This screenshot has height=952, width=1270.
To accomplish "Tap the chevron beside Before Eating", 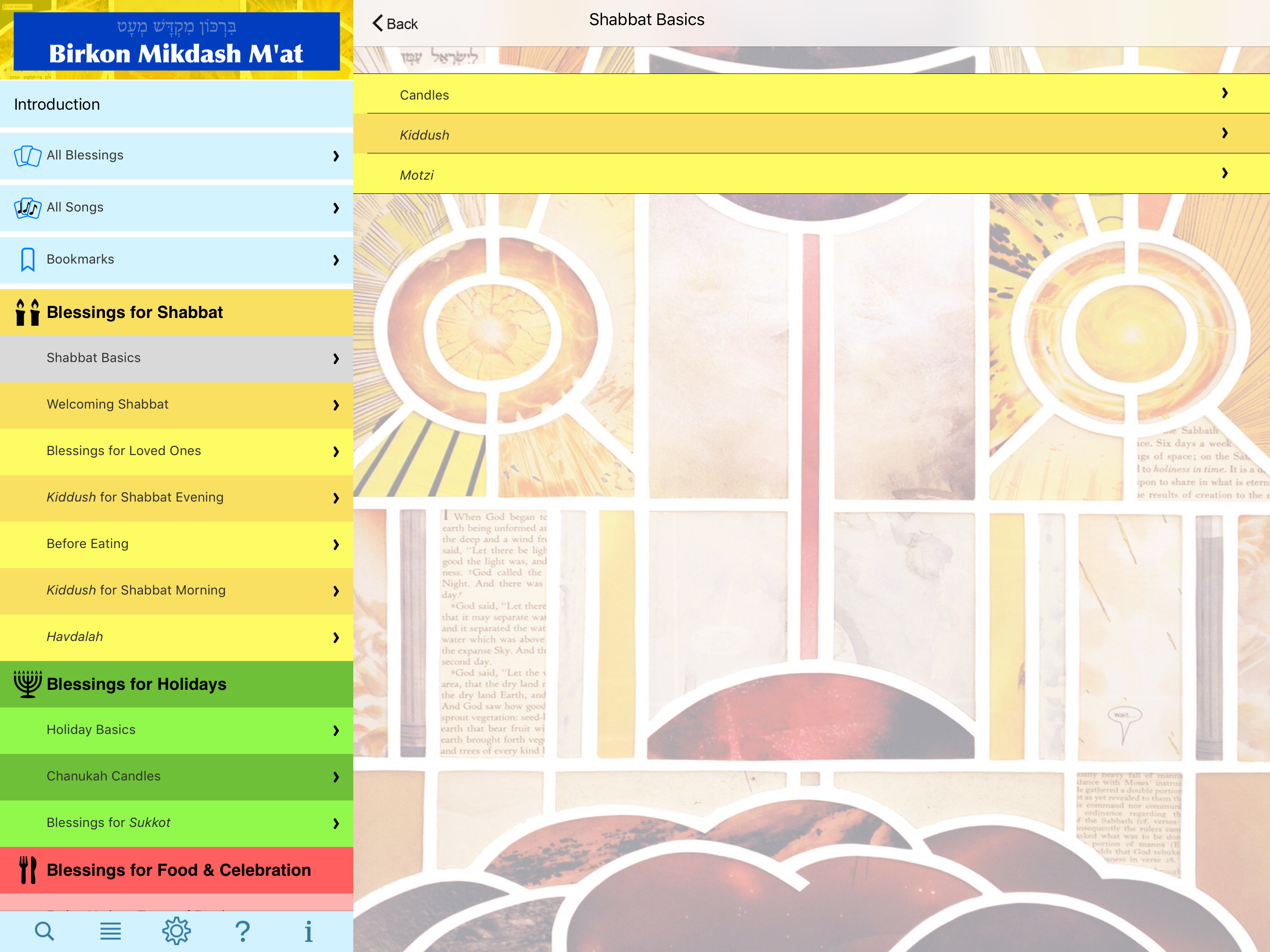I will click(x=336, y=545).
